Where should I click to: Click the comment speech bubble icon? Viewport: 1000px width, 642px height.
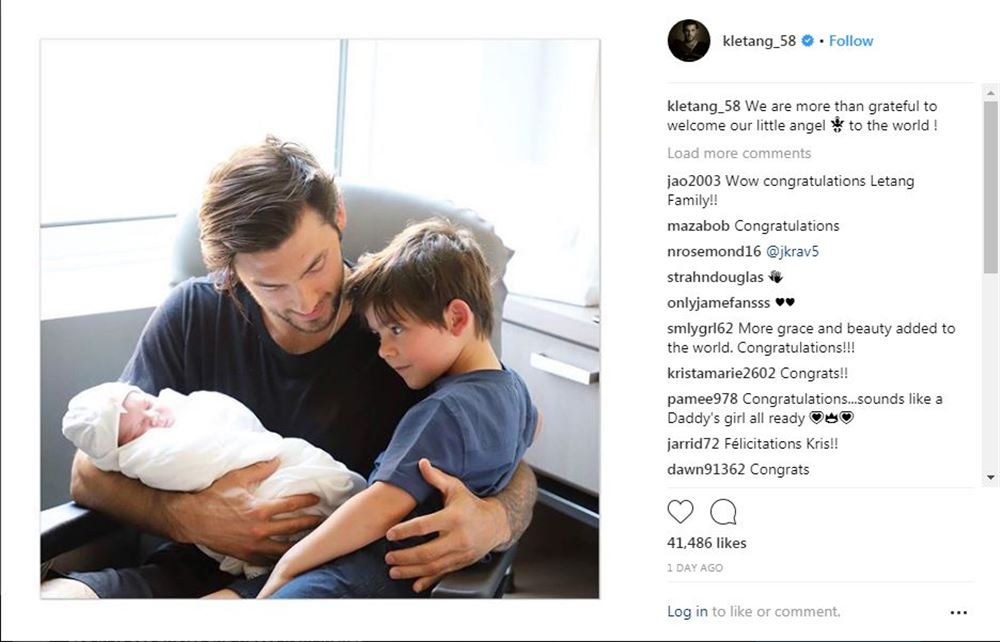pos(723,512)
